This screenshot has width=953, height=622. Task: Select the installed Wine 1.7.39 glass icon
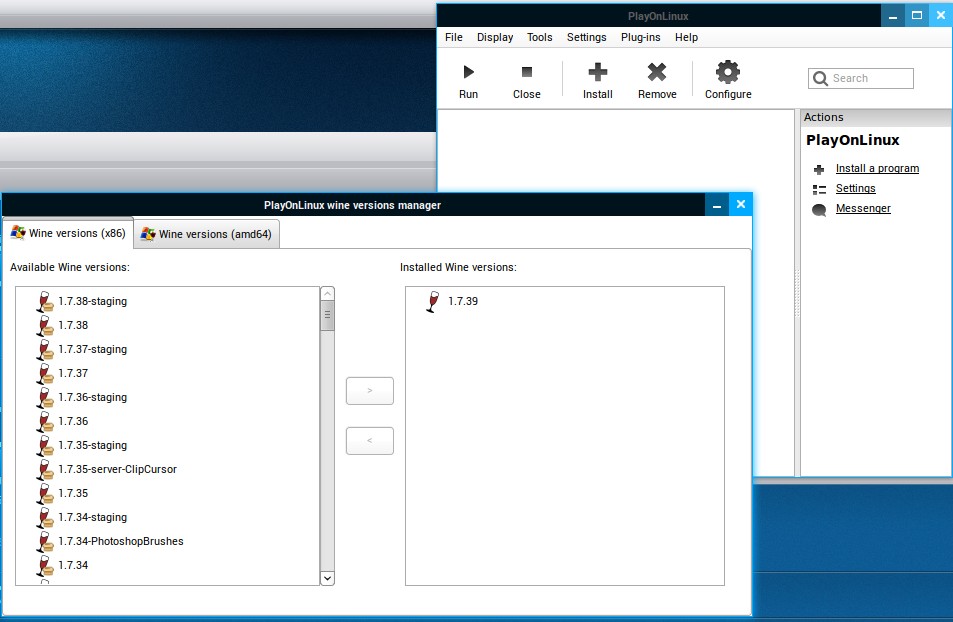click(x=432, y=302)
